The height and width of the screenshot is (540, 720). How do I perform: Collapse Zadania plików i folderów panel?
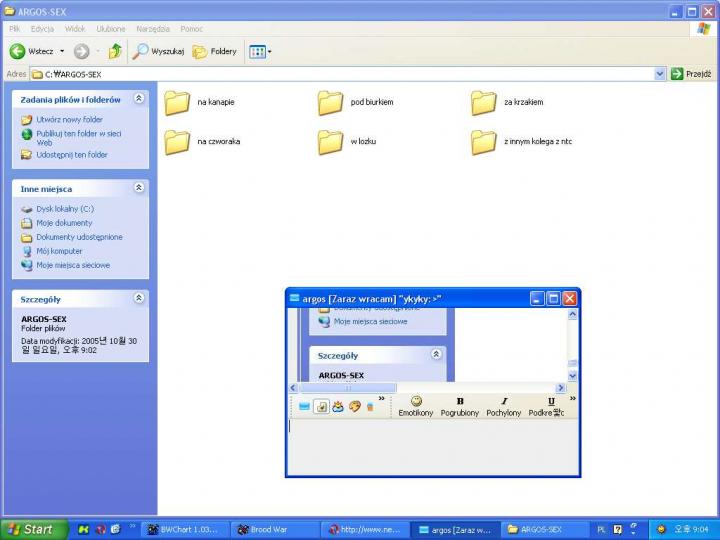(x=139, y=98)
